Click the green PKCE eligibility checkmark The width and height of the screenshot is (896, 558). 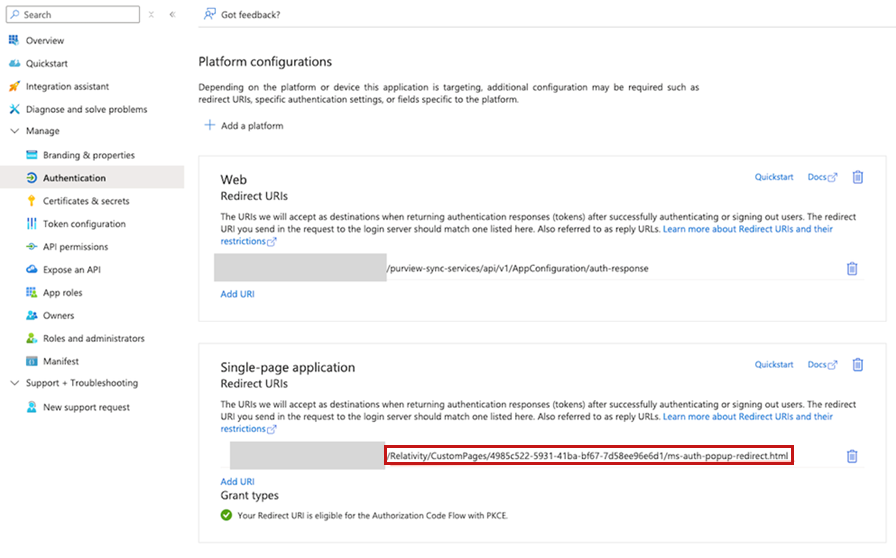tap(226, 515)
